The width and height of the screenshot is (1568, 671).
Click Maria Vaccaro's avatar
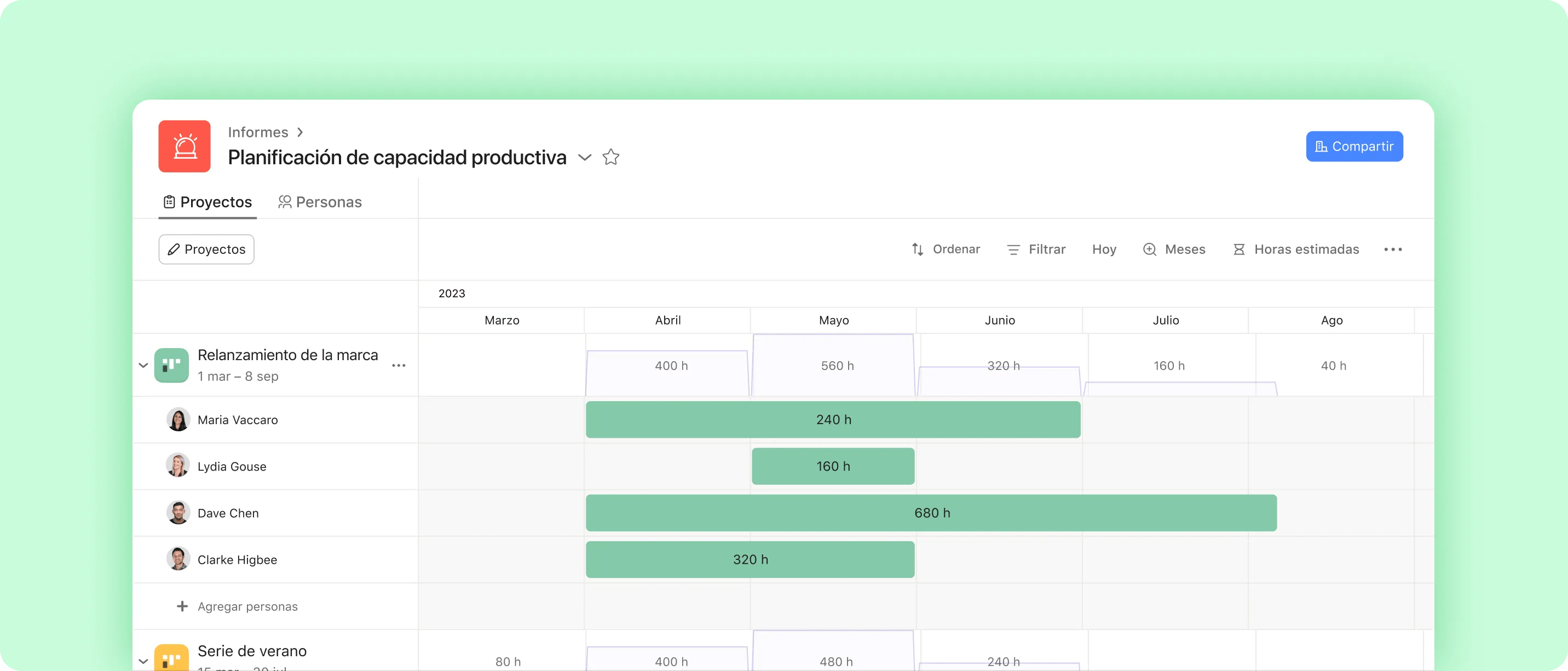point(178,420)
